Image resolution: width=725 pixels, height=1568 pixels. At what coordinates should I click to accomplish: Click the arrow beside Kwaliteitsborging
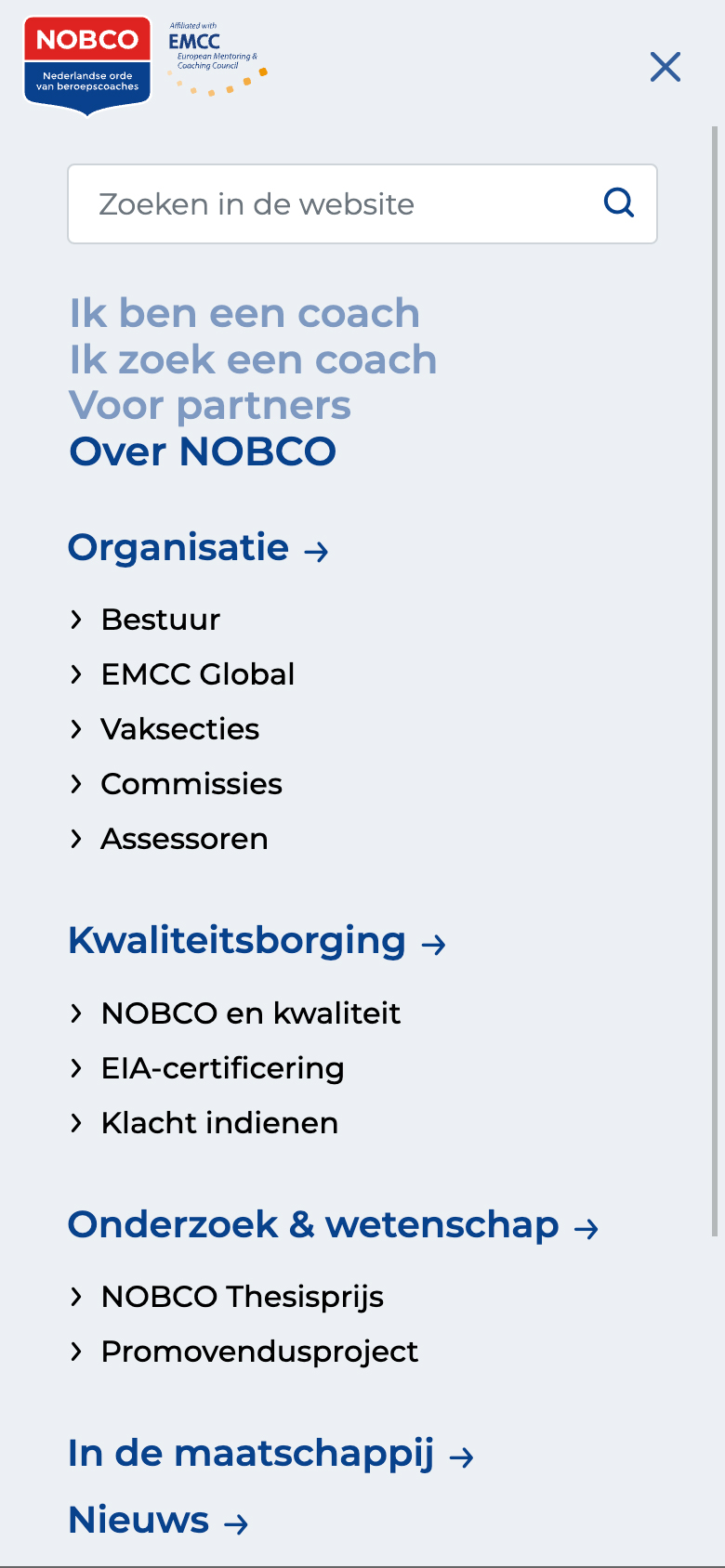pyautogui.click(x=434, y=945)
